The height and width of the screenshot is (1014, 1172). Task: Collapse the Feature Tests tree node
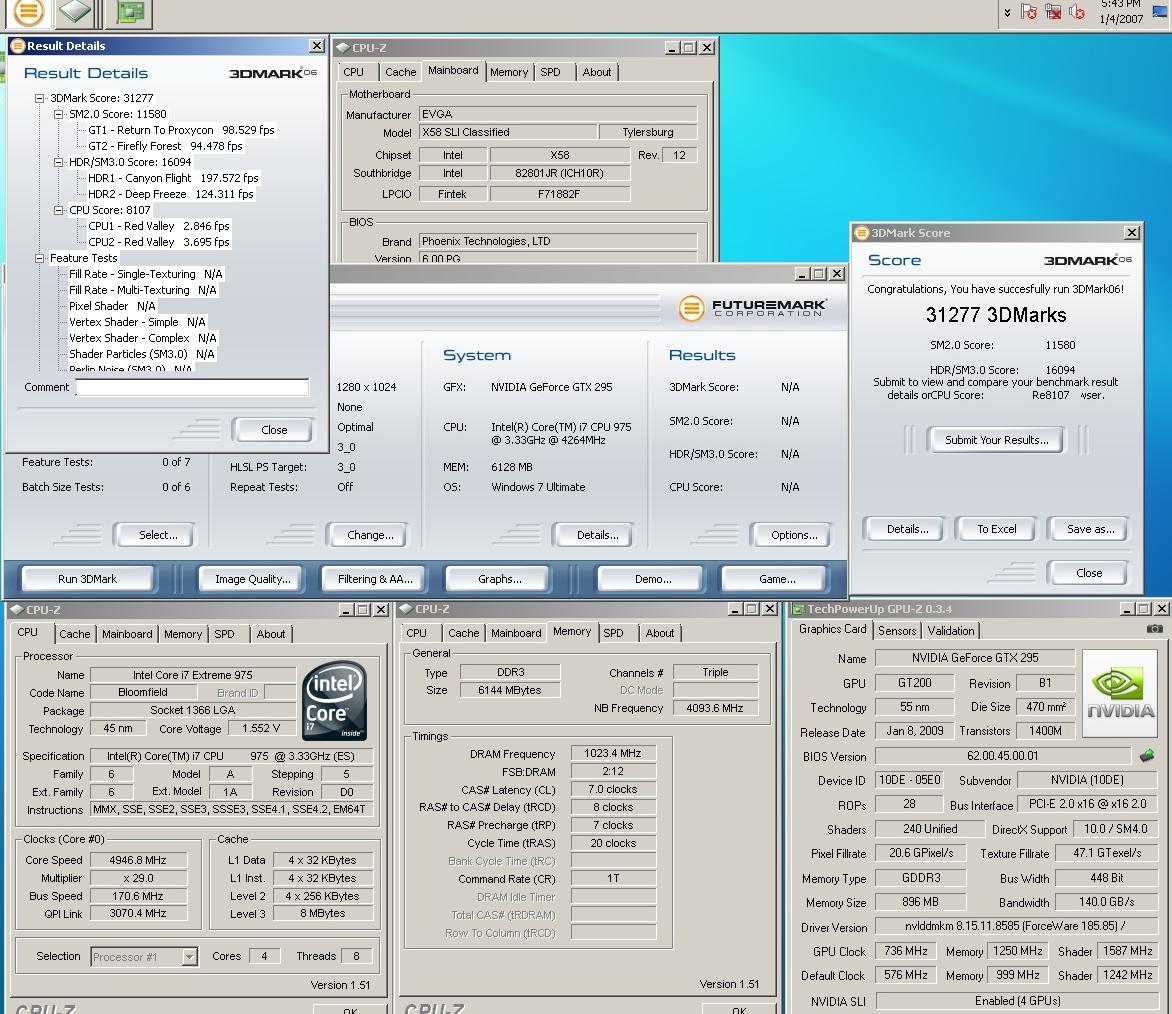pos(40,258)
